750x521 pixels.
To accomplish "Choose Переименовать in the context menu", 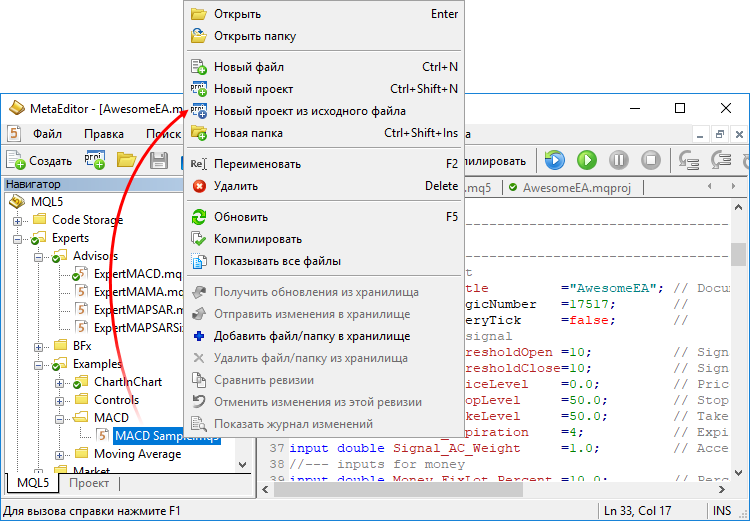I will pyautogui.click(x=324, y=164).
